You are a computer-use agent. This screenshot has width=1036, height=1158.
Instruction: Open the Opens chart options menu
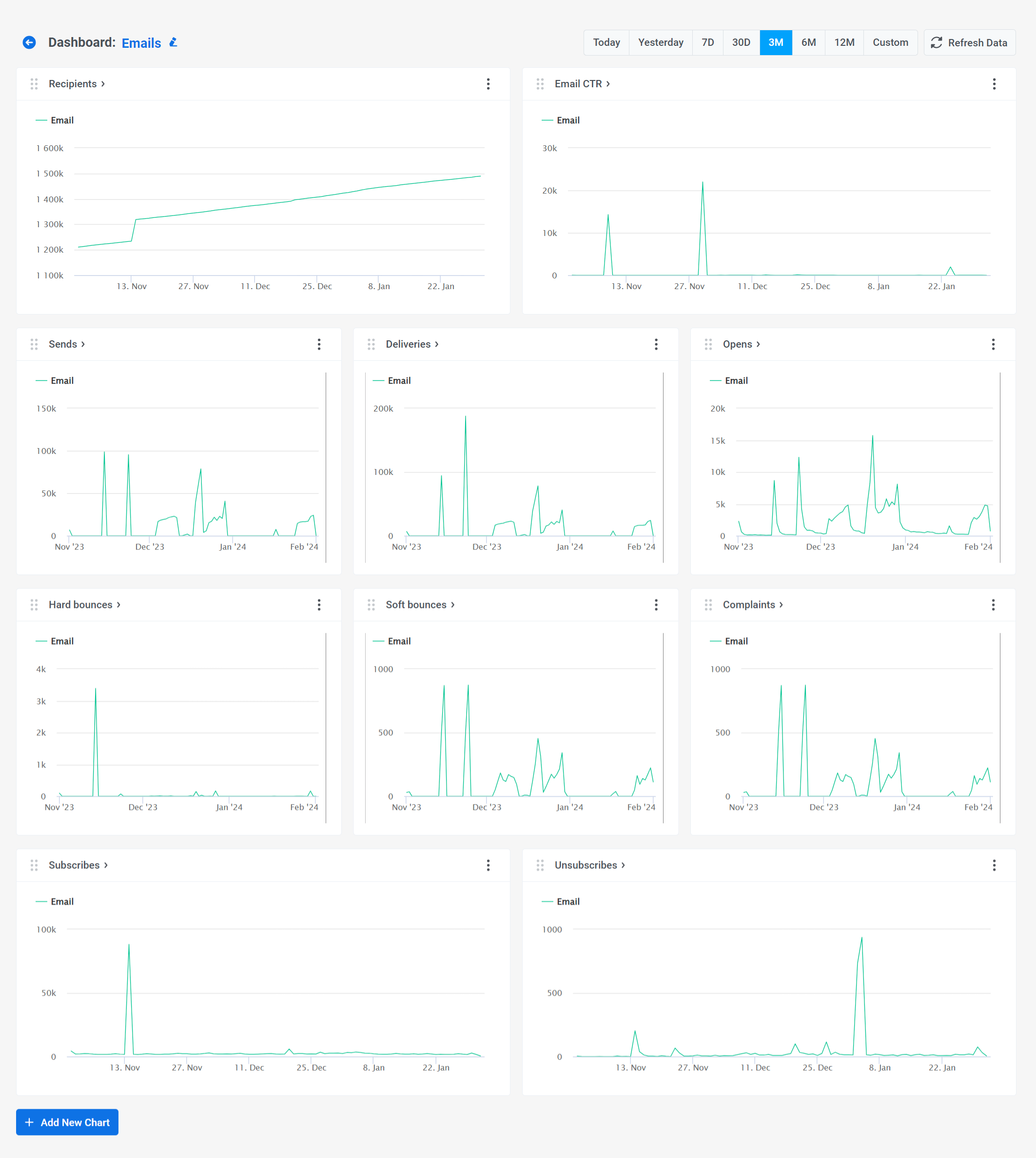tap(993, 344)
